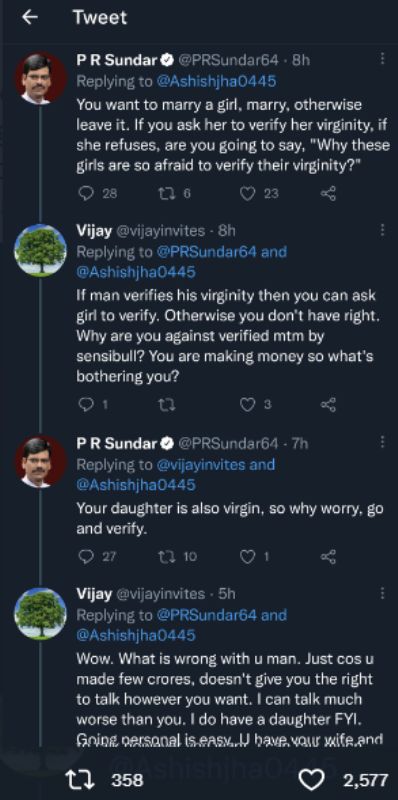This screenshot has width=398, height=800.
Task: Open P R Sundar's profile photo at top
Action: click(x=41, y=79)
